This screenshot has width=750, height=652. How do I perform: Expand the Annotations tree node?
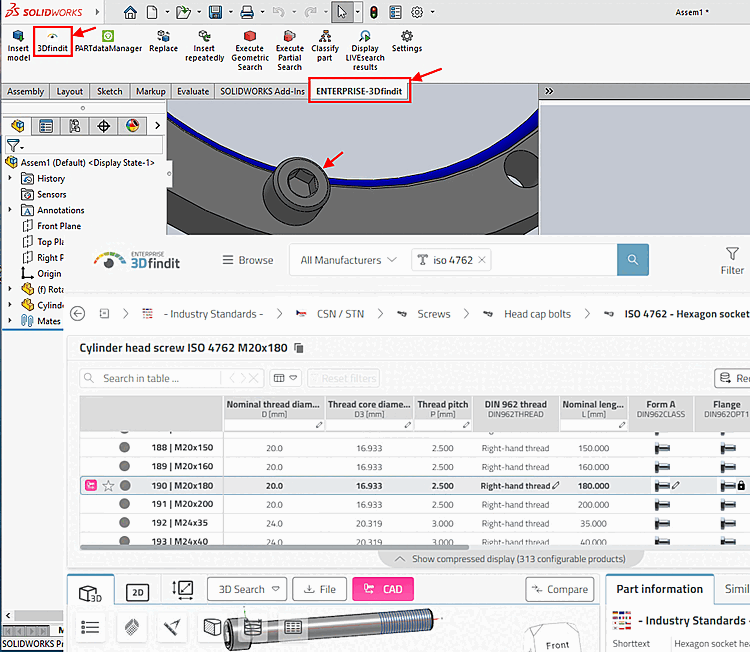tap(10, 210)
